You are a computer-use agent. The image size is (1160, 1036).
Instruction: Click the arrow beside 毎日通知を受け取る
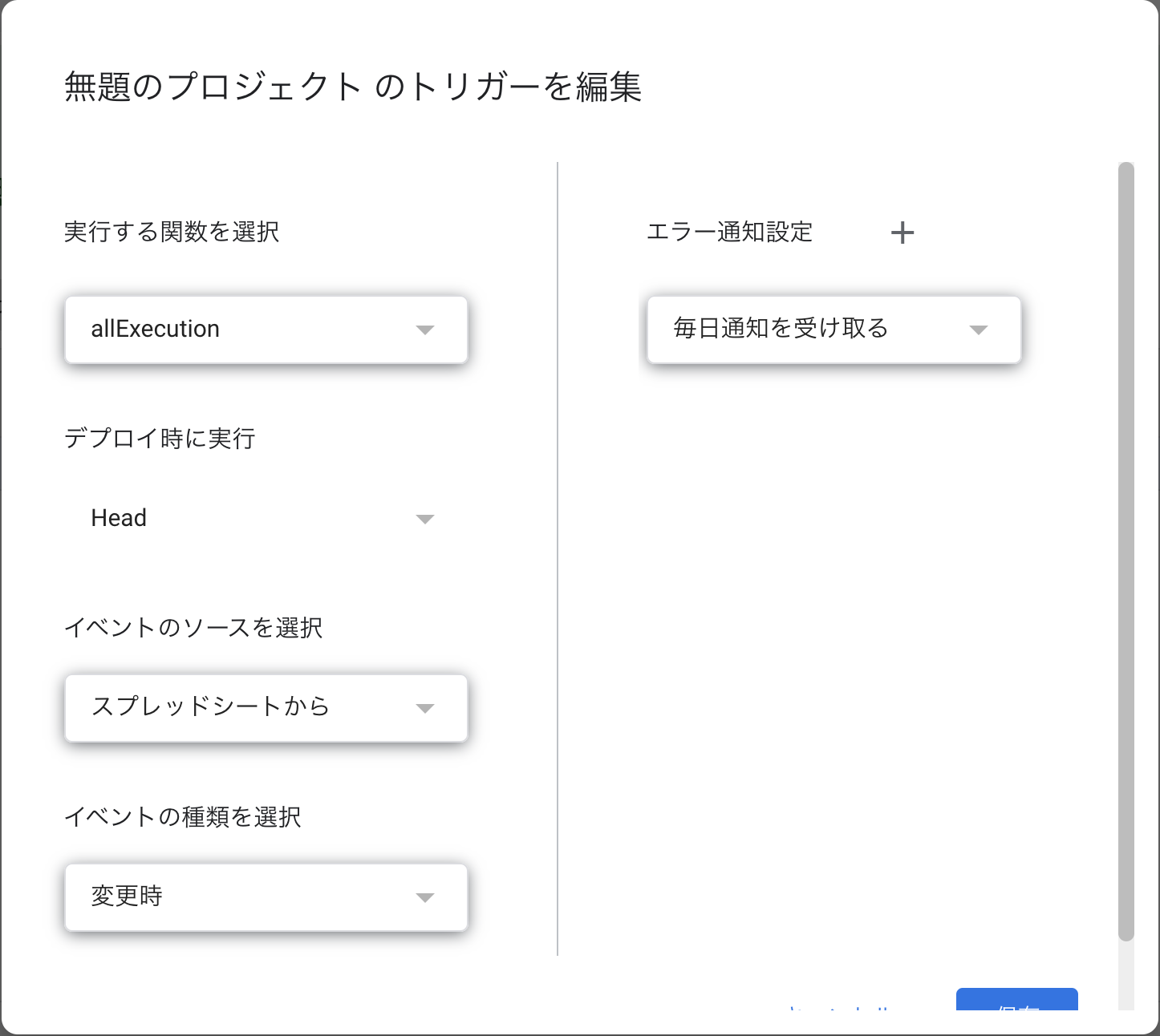pos(978,330)
